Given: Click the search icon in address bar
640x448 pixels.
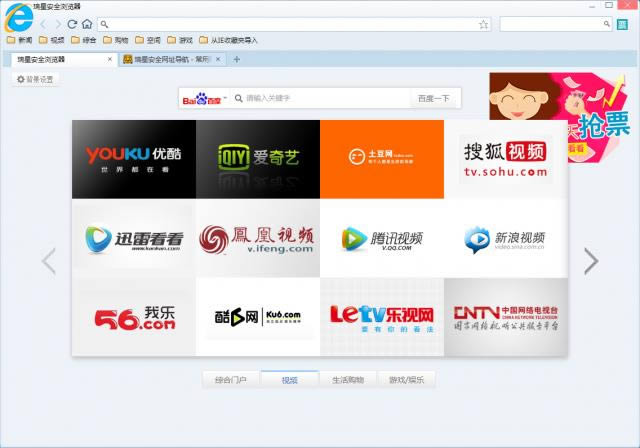Looking at the screenshot, I should [104, 24].
